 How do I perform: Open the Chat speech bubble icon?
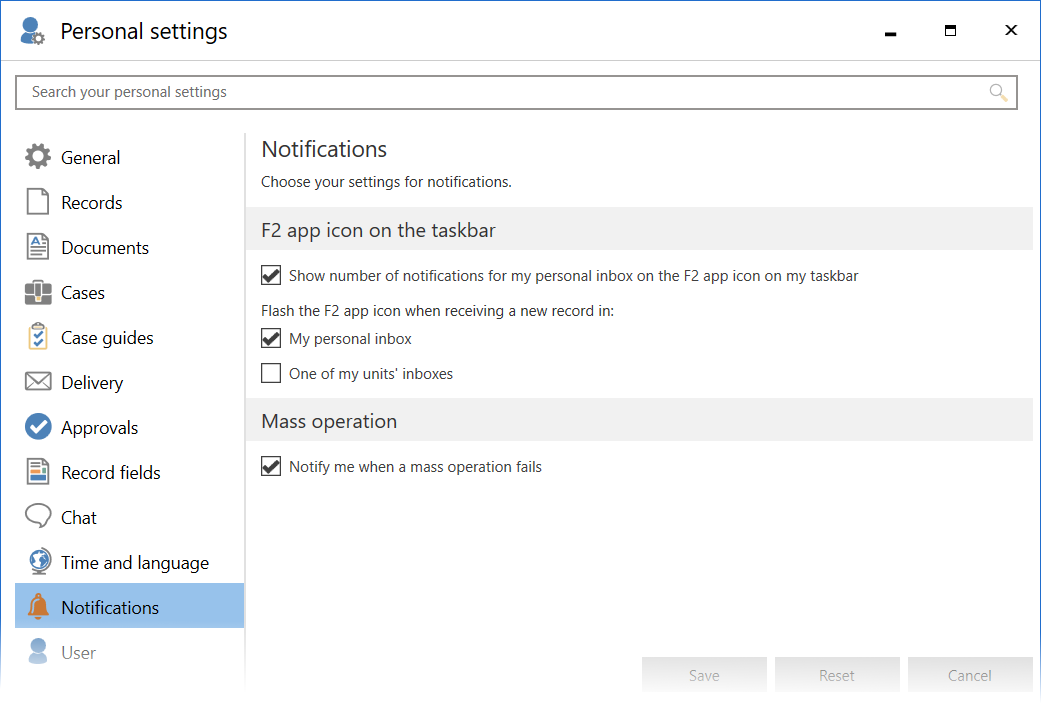pos(38,516)
